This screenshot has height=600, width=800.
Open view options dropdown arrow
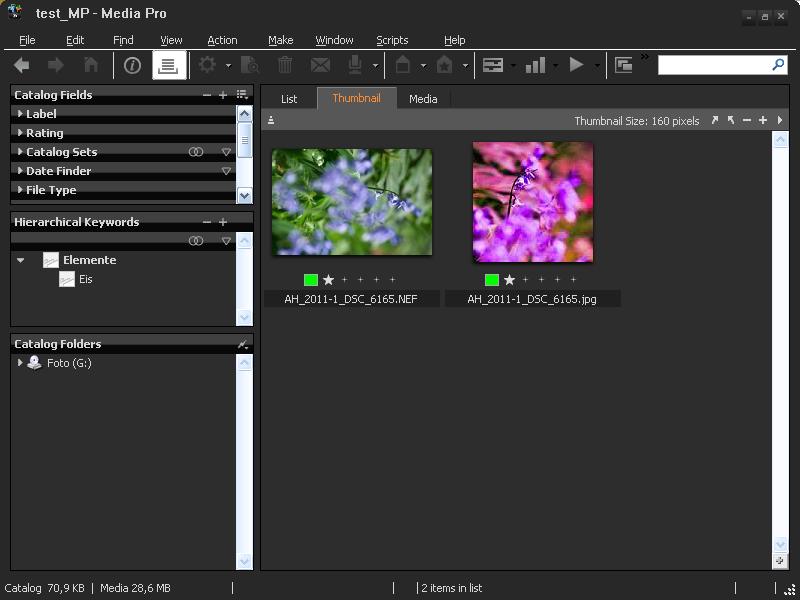(513, 66)
